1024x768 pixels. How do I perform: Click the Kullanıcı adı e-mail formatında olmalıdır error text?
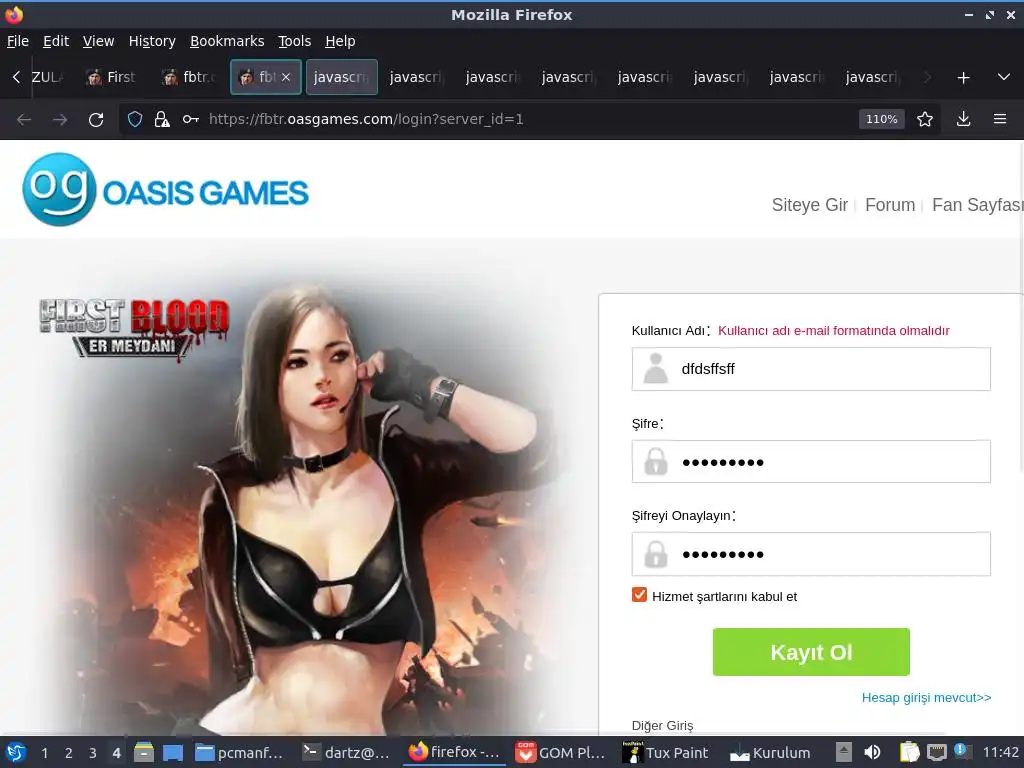pyautogui.click(x=833, y=330)
